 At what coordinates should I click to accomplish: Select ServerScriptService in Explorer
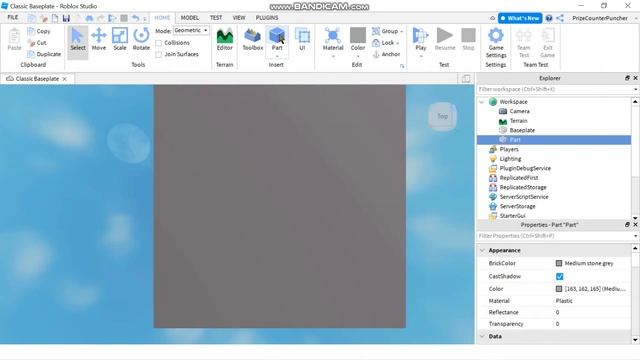tap(524, 197)
